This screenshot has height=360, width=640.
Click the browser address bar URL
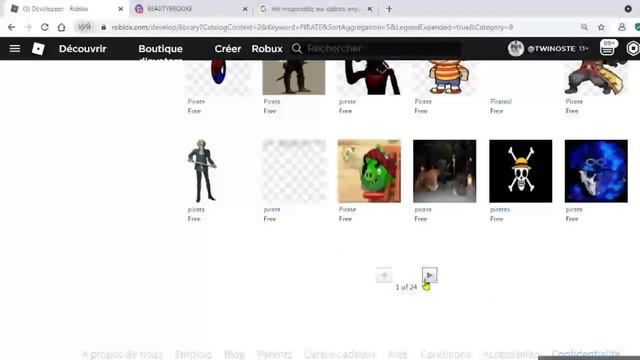click(x=312, y=27)
